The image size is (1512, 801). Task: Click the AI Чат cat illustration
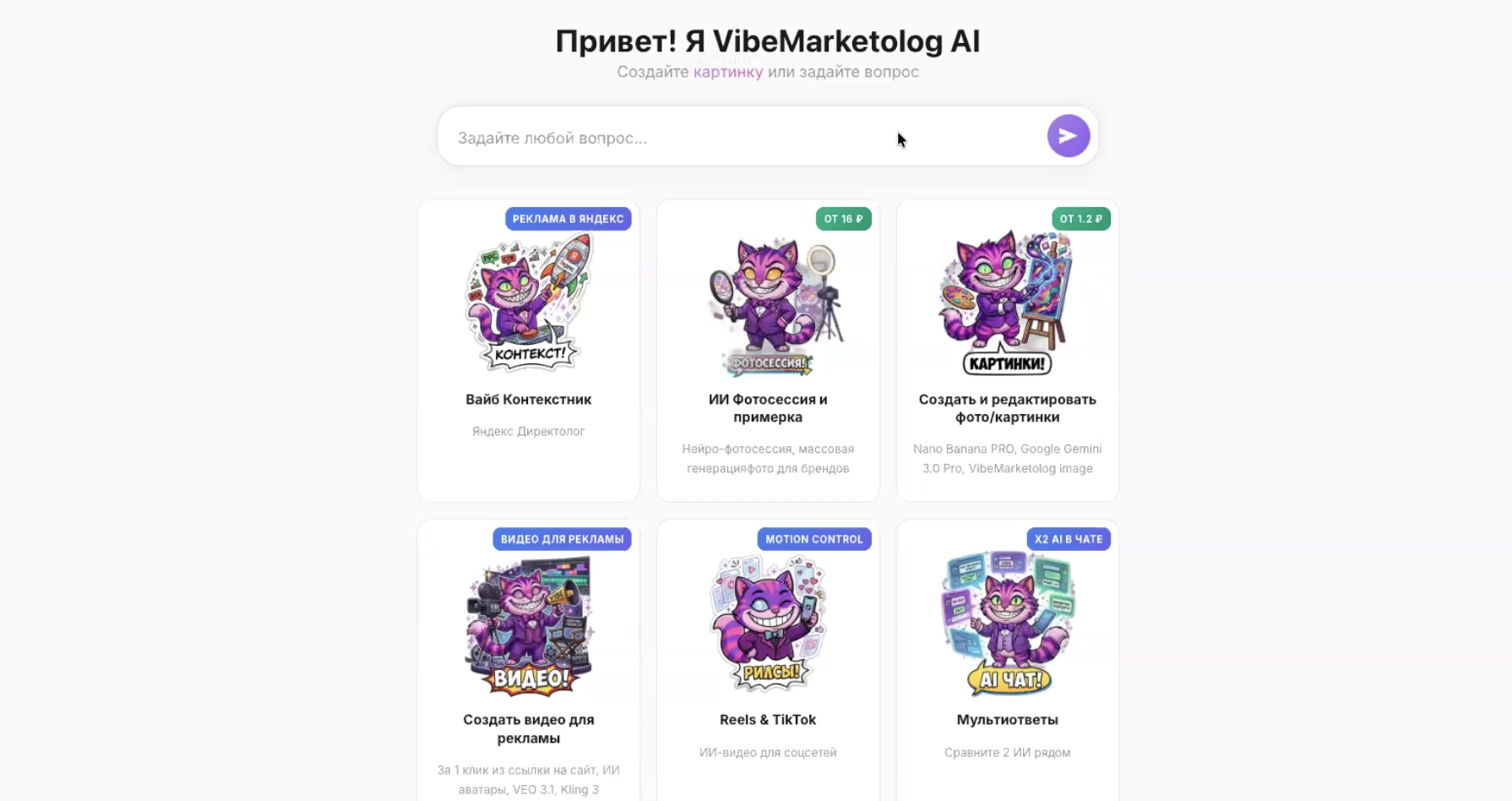(1007, 624)
